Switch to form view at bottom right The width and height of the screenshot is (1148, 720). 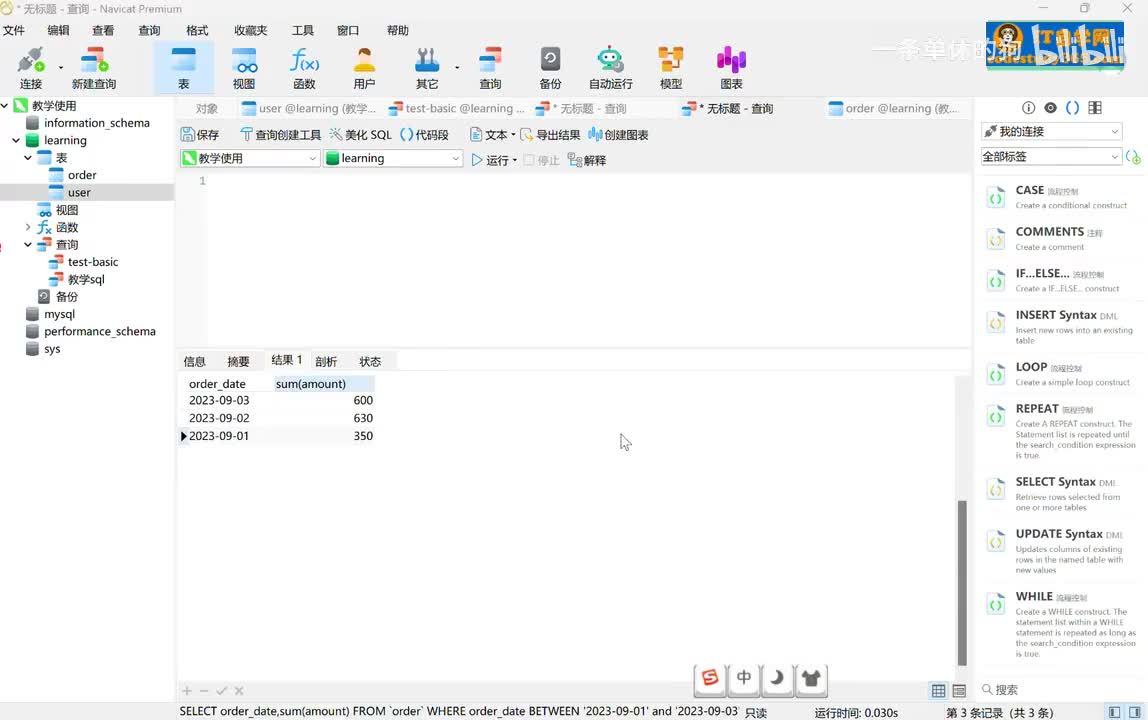coord(959,691)
